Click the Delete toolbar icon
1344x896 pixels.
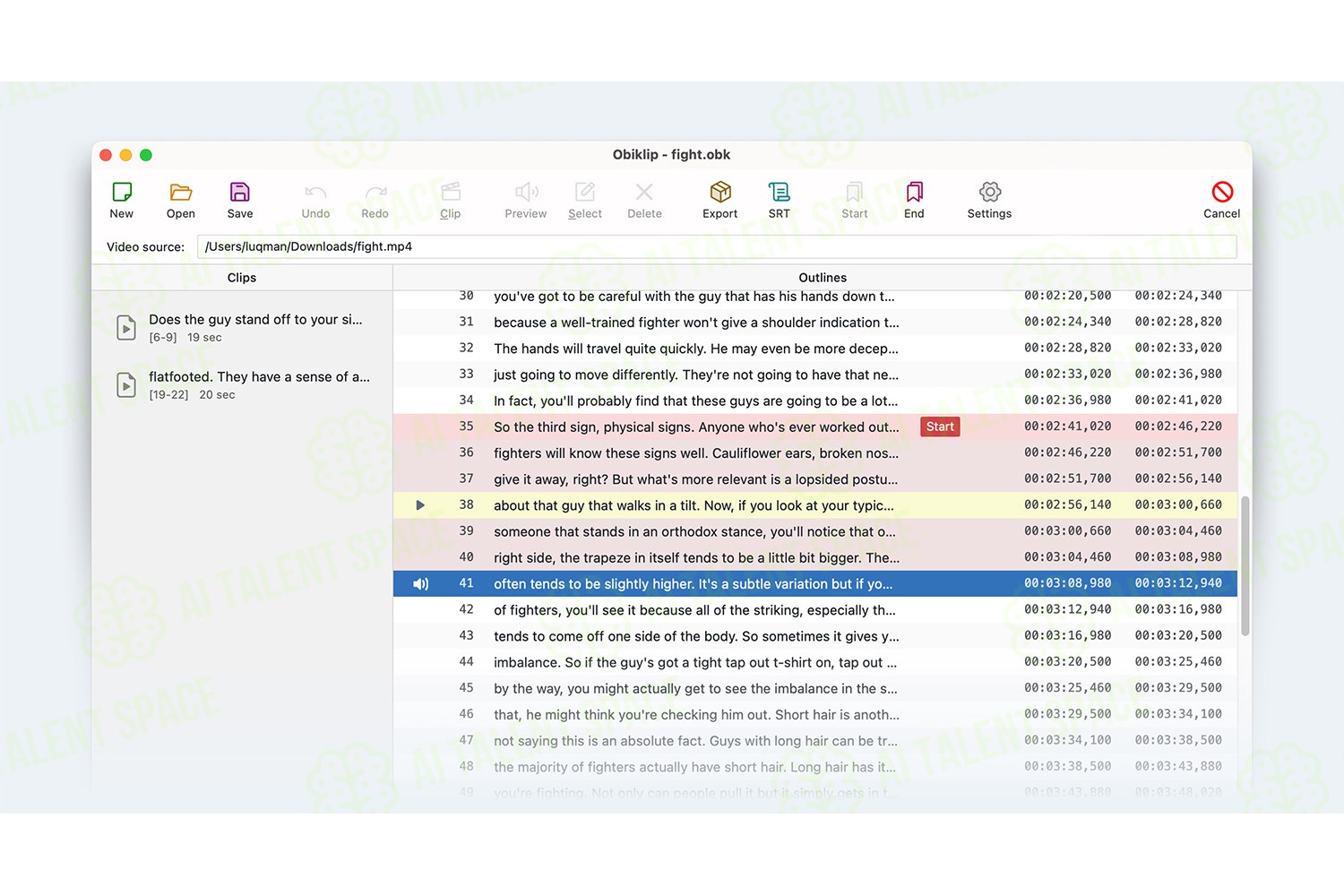644,192
